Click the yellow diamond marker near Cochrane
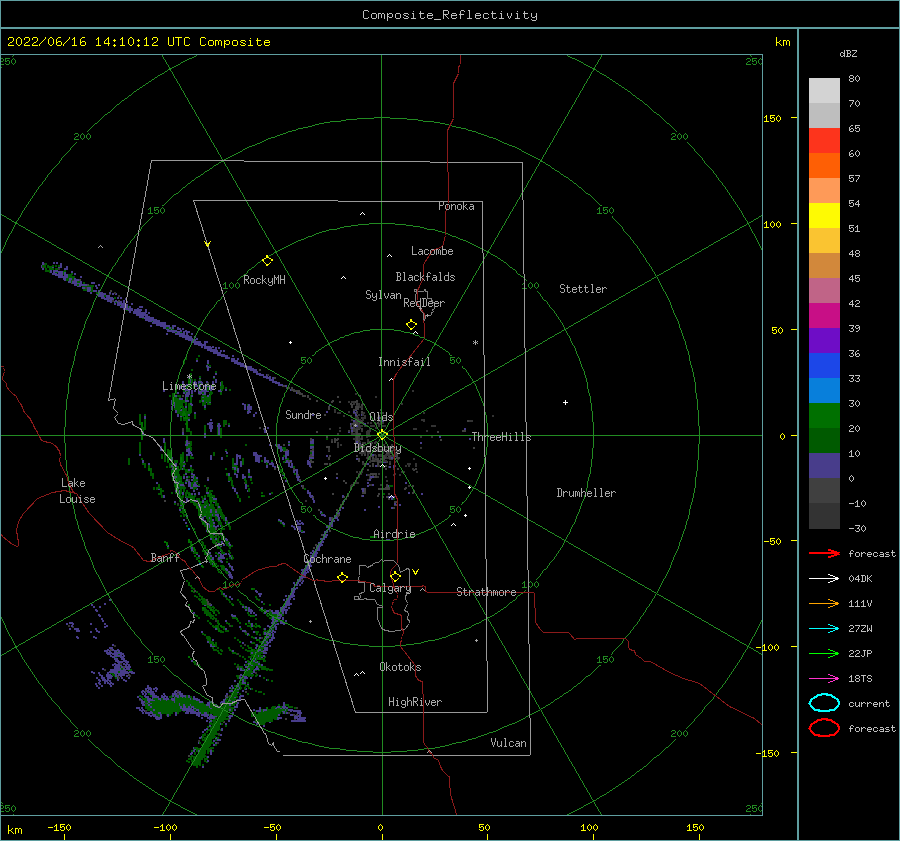 (343, 578)
